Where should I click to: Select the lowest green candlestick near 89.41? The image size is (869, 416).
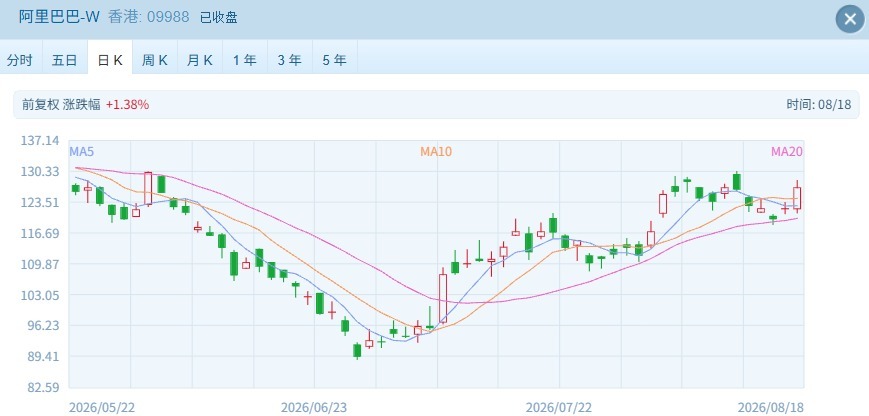click(x=357, y=351)
